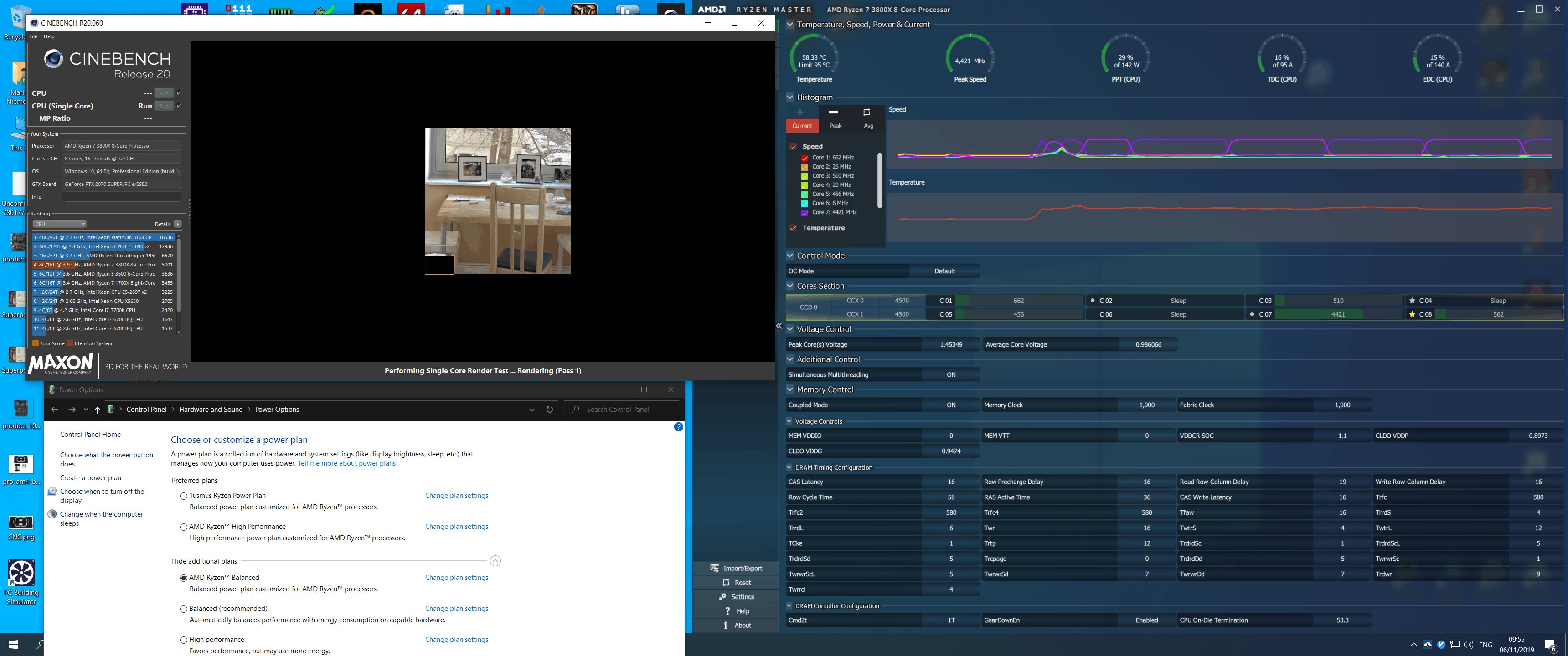Collapse Hide additional plans section
The image size is (1568, 656).
click(x=495, y=561)
